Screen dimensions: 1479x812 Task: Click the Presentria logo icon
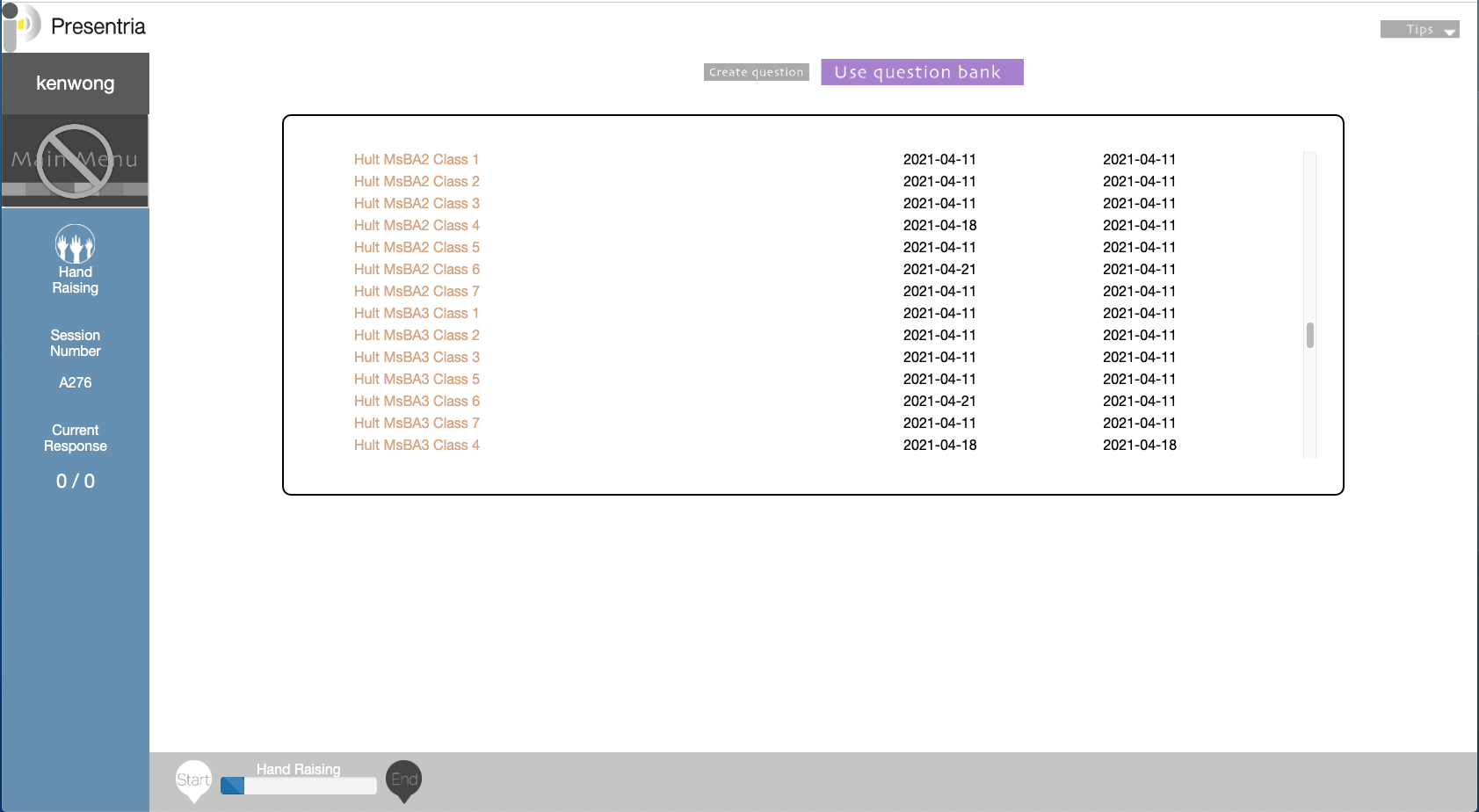click(21, 25)
